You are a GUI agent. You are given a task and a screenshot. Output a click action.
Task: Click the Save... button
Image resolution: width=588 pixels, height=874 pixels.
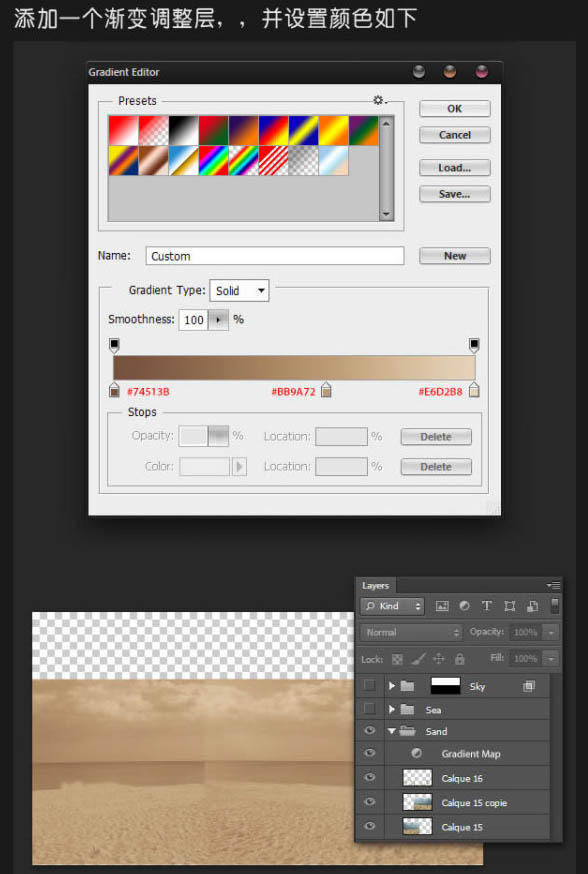click(455, 194)
